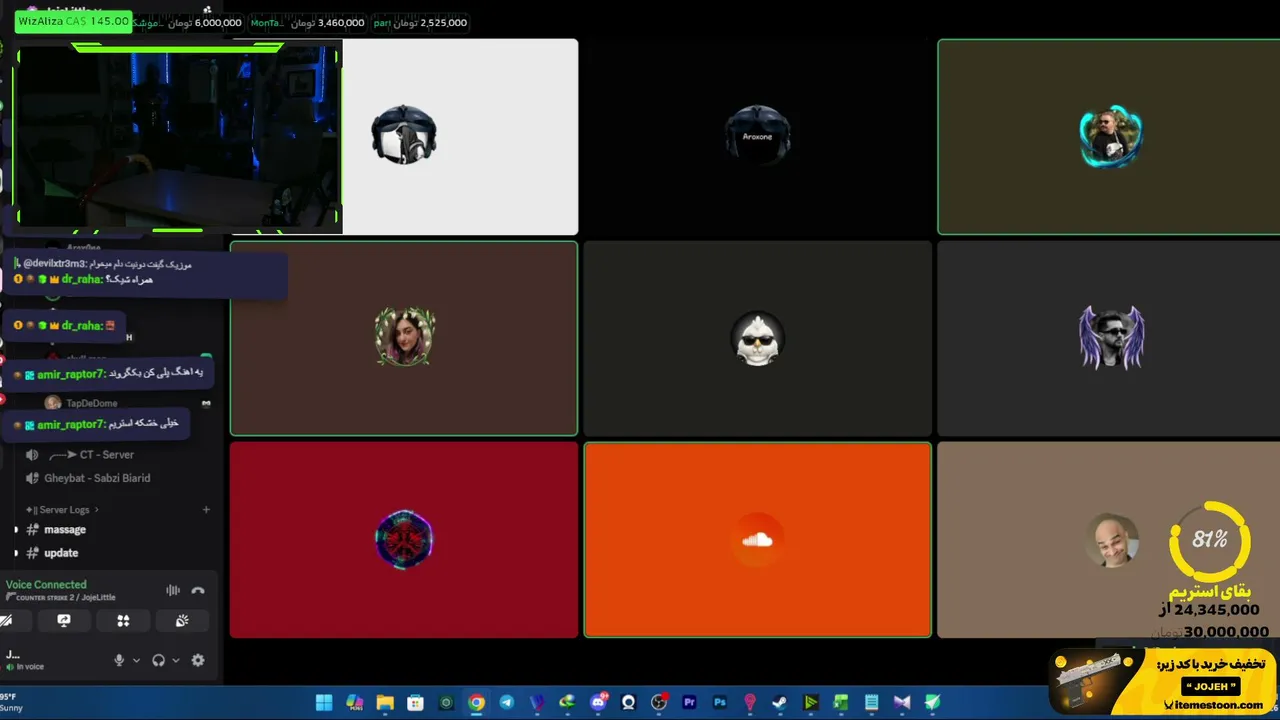Image resolution: width=1280 pixels, height=720 pixels.
Task: Open Excel from the taskbar
Action: click(841, 702)
